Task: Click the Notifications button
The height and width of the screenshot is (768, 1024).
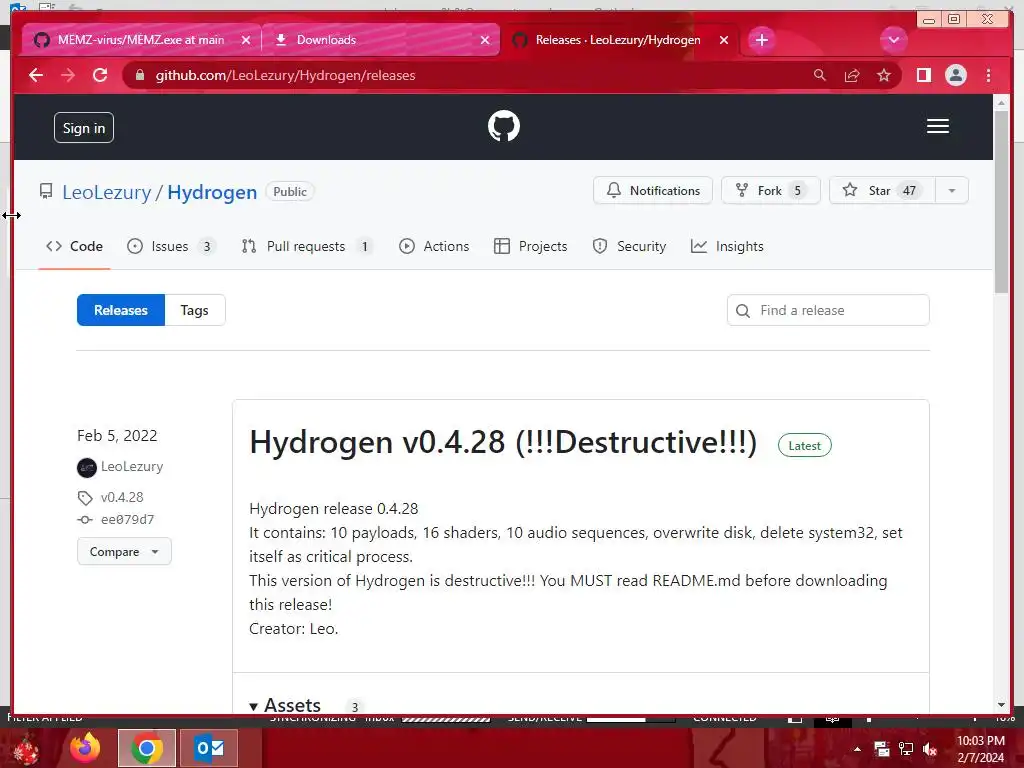Action: [x=652, y=191]
